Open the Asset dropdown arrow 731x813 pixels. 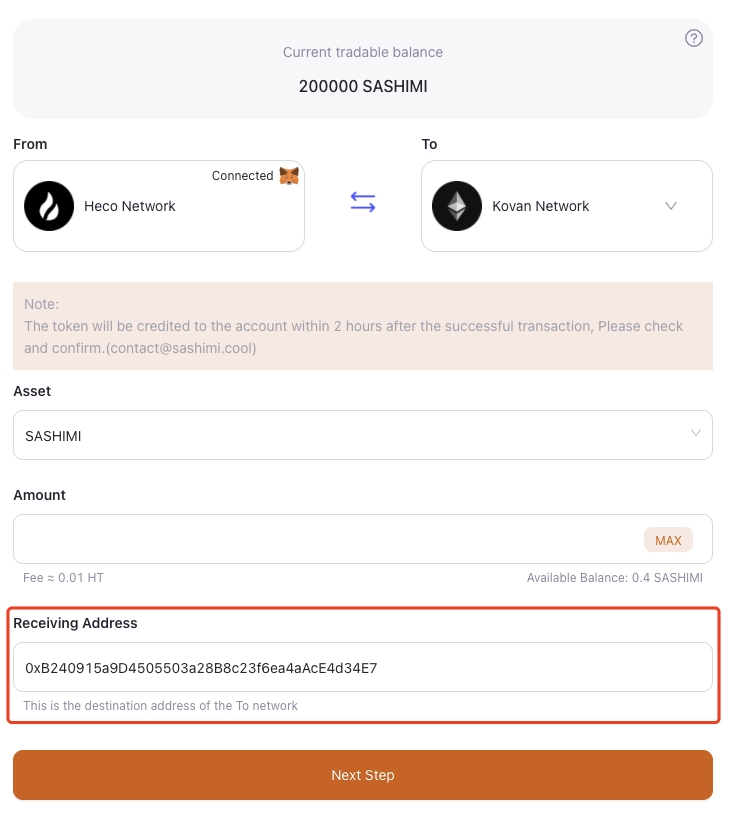tap(695, 433)
